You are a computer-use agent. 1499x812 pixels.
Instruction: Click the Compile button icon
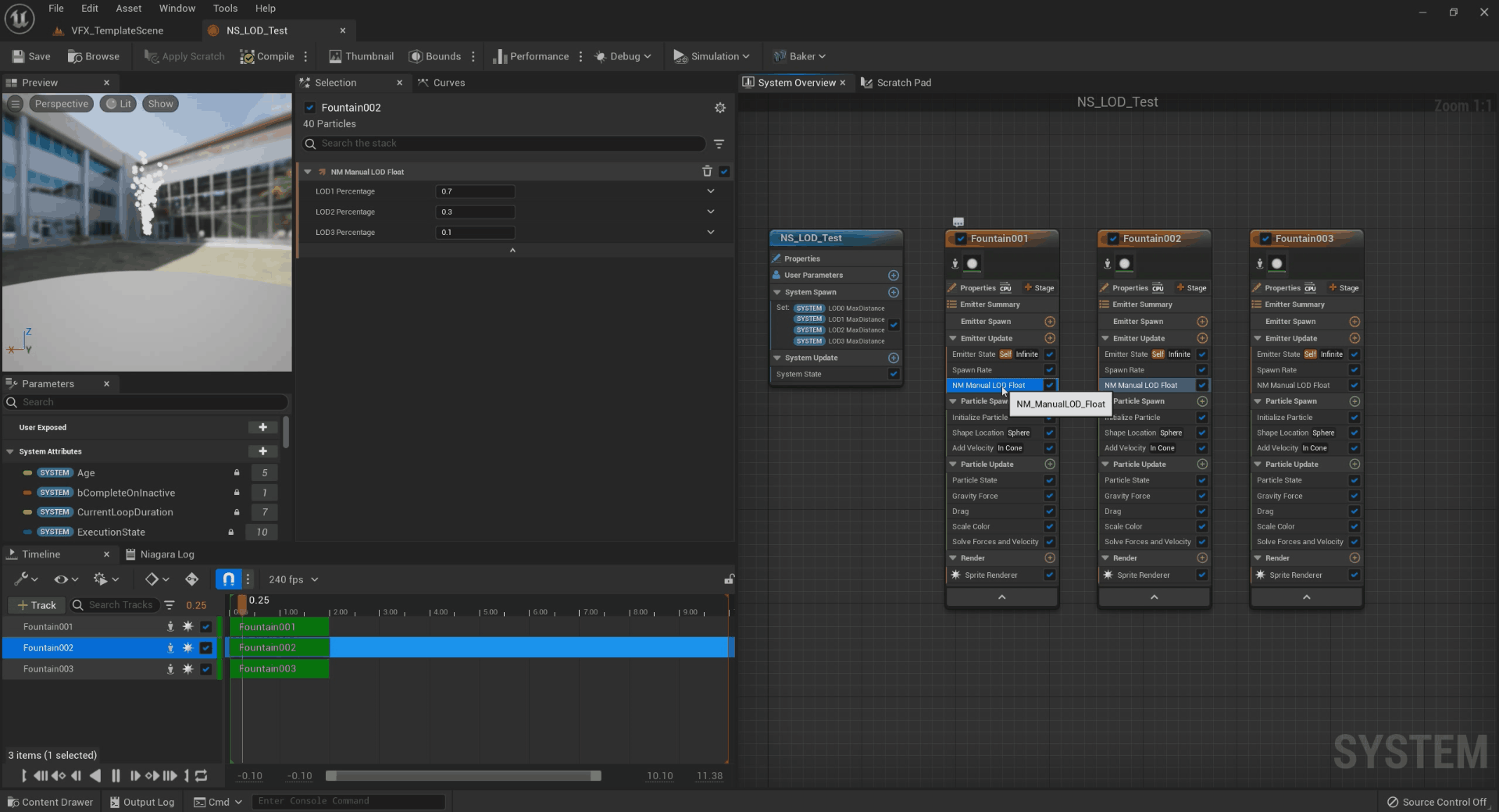[x=247, y=56]
